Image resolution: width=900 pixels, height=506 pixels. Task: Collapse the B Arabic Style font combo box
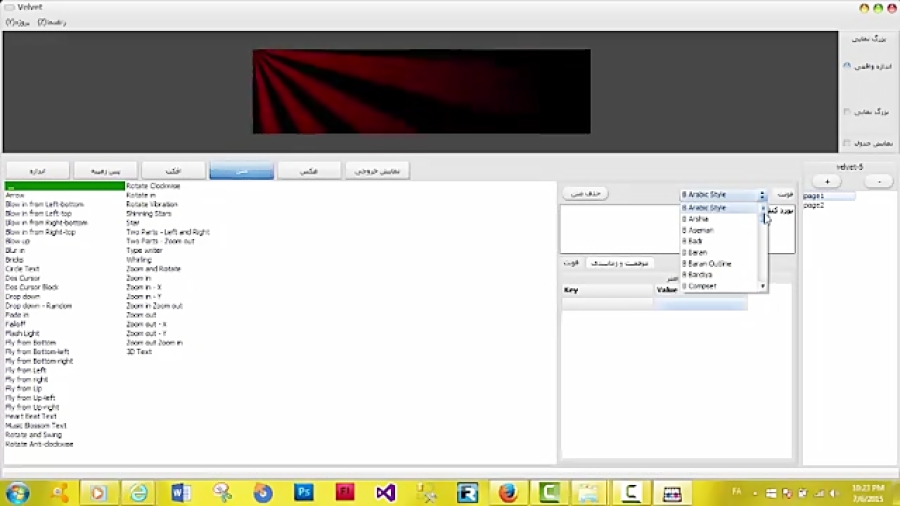click(x=762, y=195)
